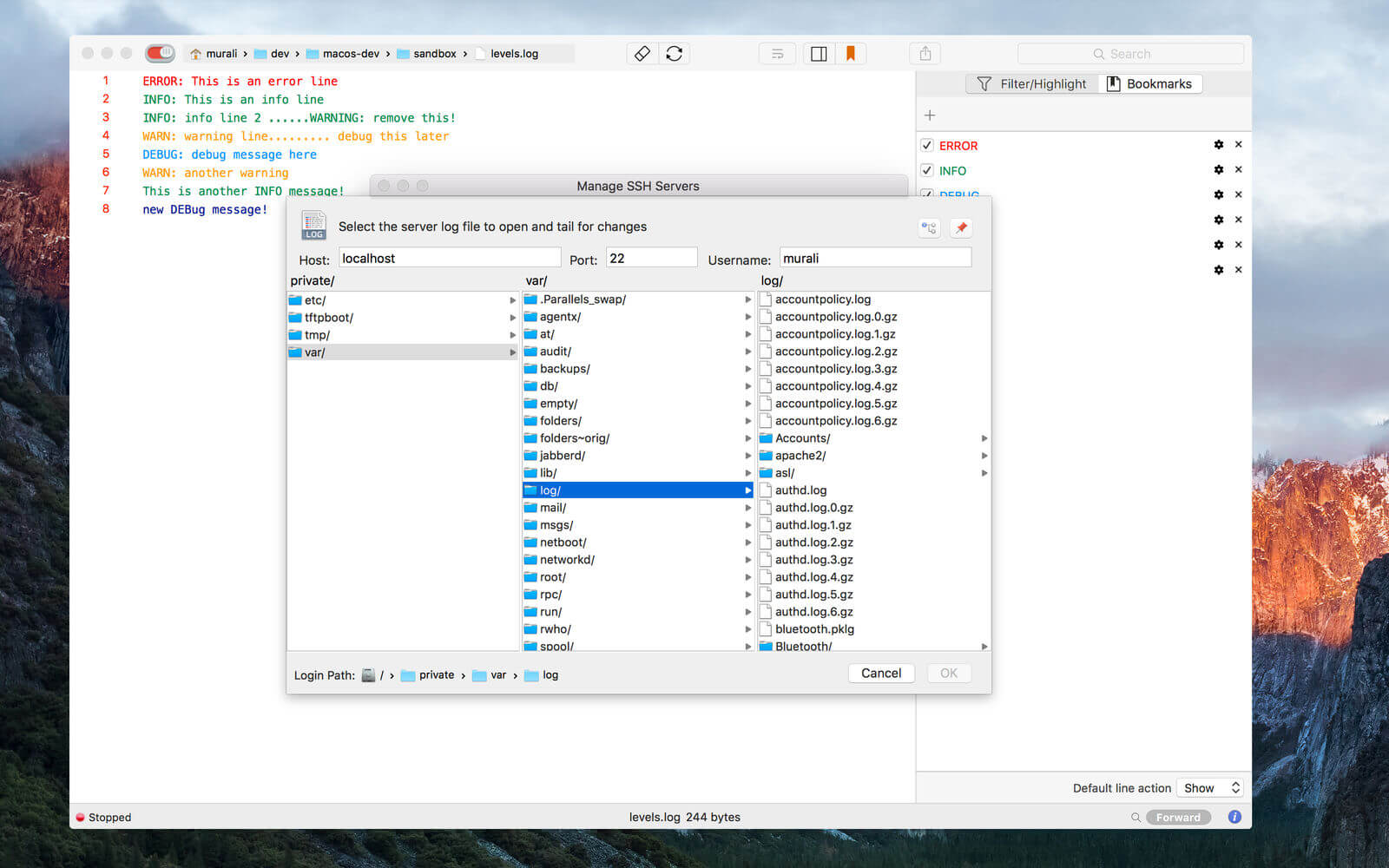Click the blue info icon in status bar
Screen dimensions: 1389x868
1234,817
